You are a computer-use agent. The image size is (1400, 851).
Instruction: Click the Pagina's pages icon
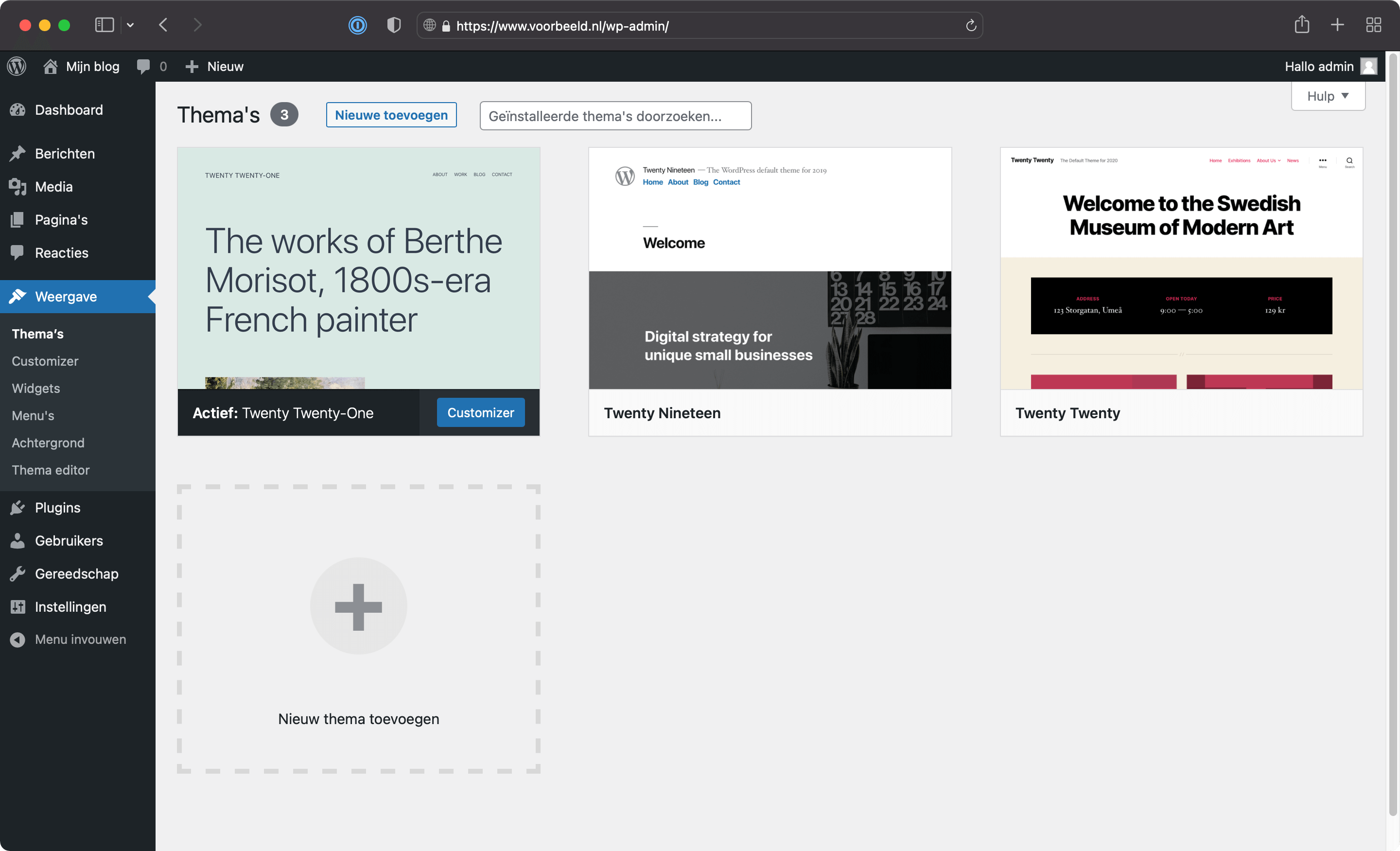tap(17, 219)
